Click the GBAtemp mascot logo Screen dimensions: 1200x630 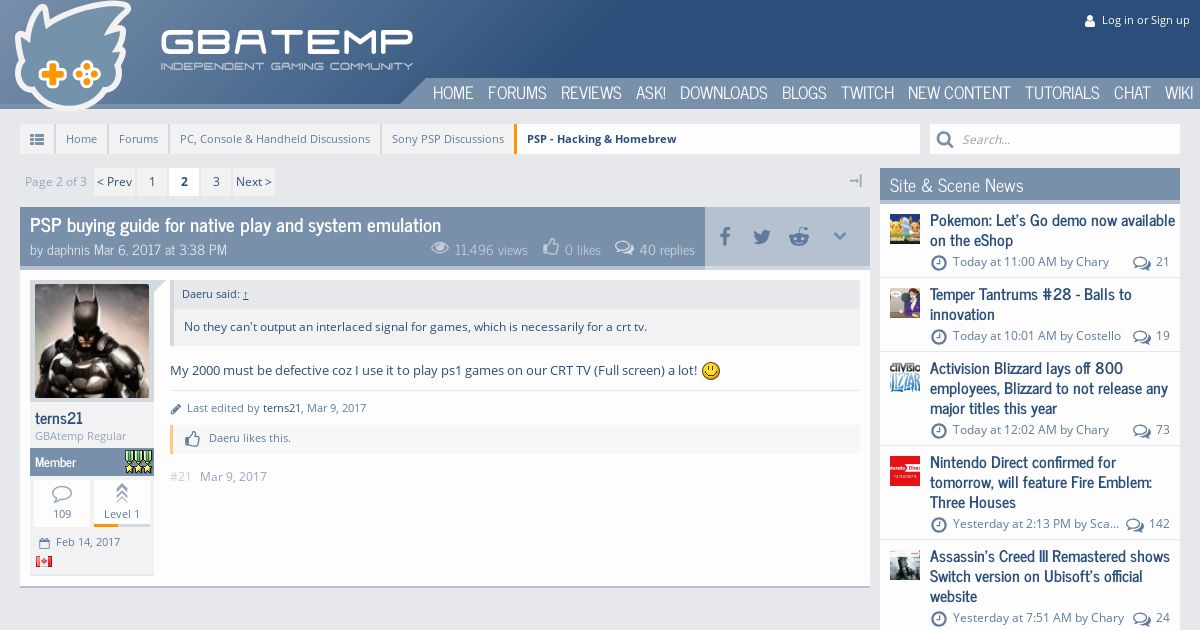pos(72,55)
